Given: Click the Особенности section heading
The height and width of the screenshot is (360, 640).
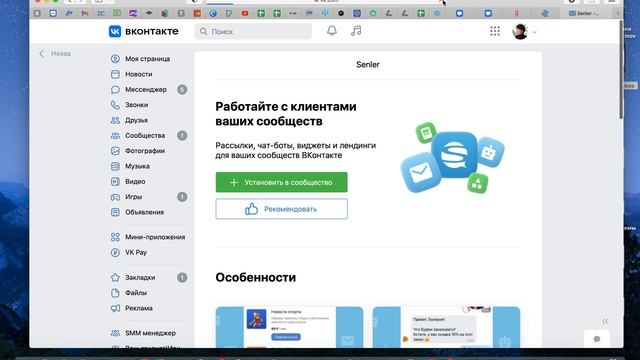Looking at the screenshot, I should [x=256, y=278].
